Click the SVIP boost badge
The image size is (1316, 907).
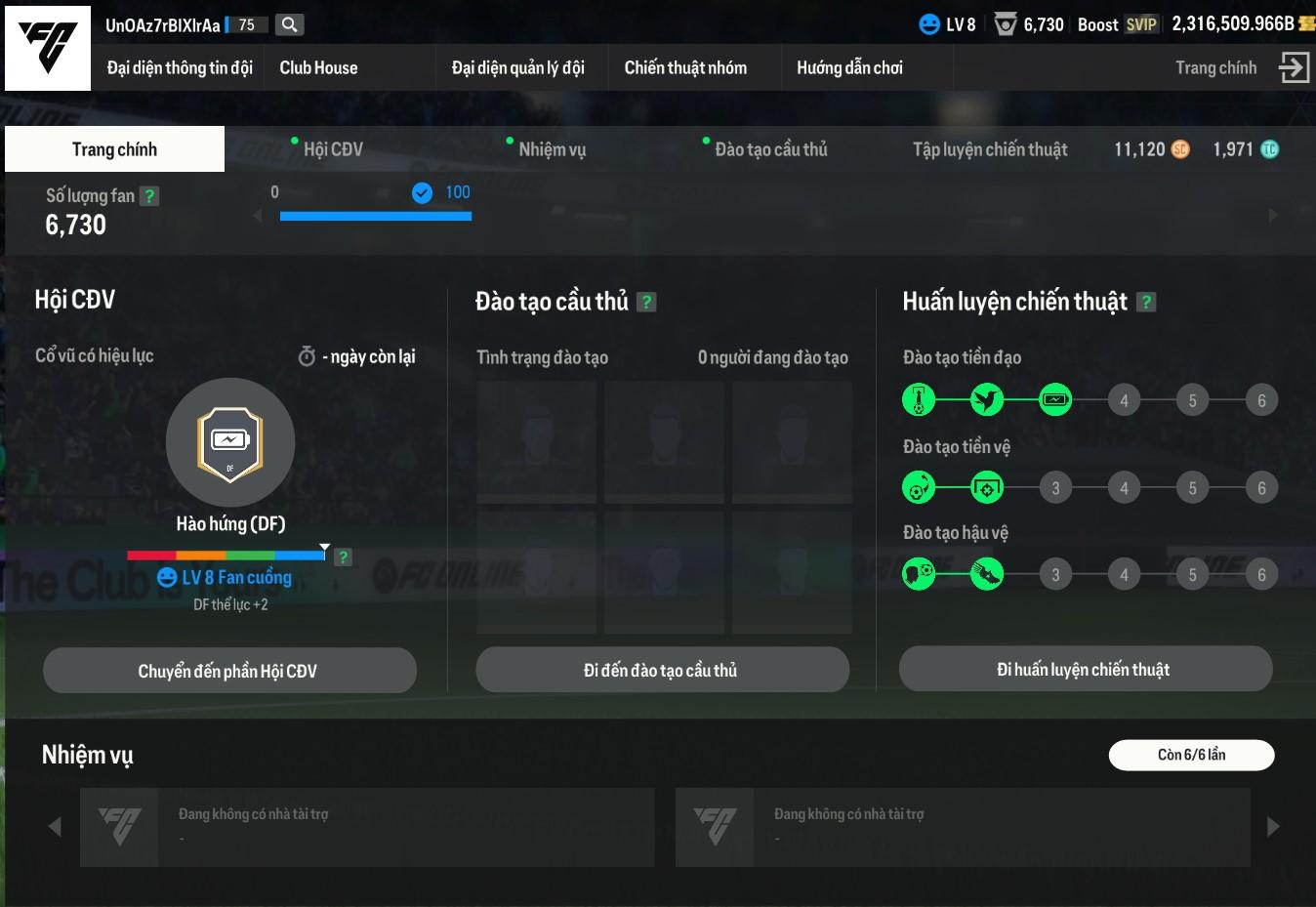pyautogui.click(x=1141, y=24)
